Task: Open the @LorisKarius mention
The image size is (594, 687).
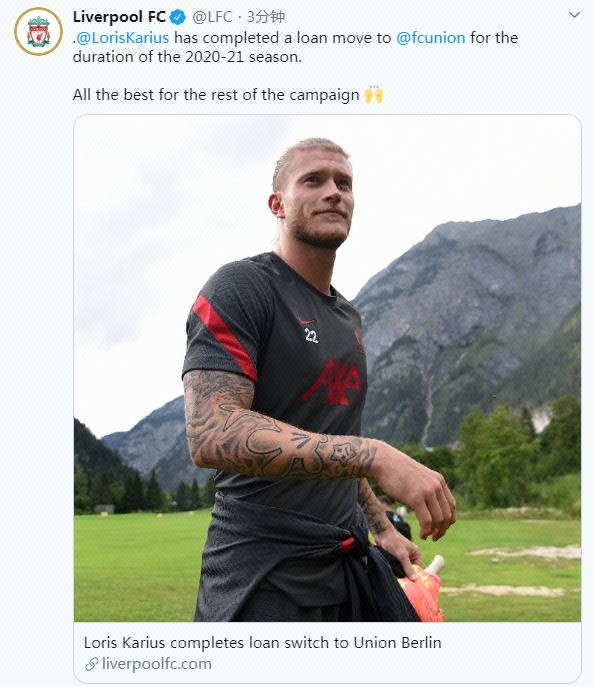Action: tap(122, 38)
